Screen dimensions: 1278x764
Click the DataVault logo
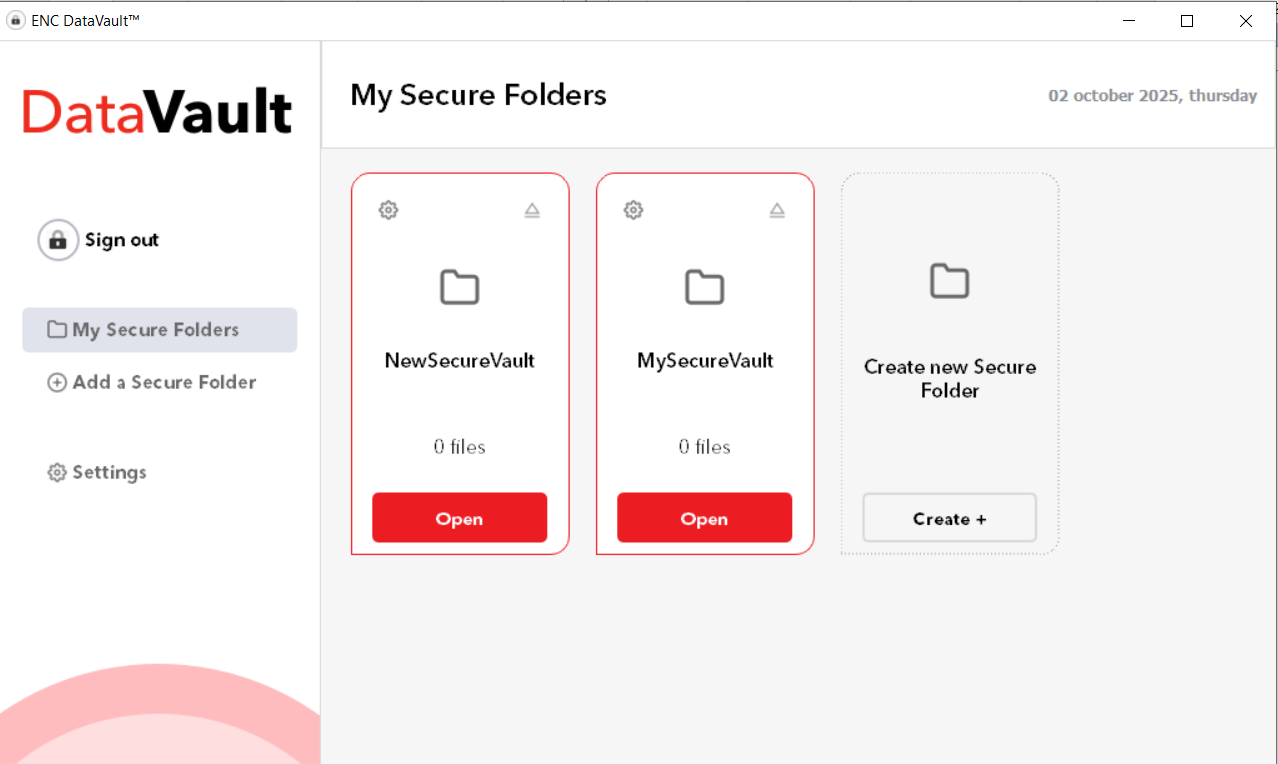pyautogui.click(x=157, y=111)
